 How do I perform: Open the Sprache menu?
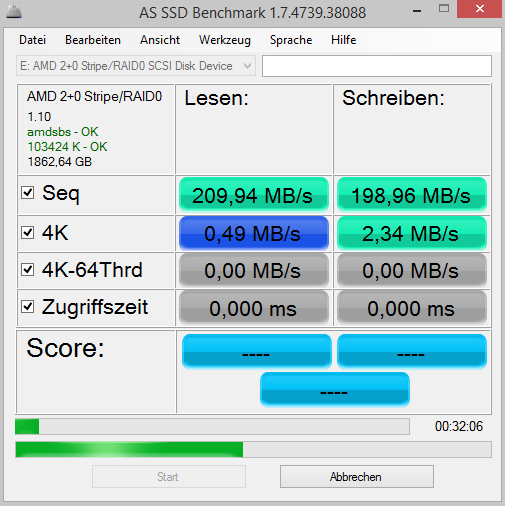pos(291,40)
